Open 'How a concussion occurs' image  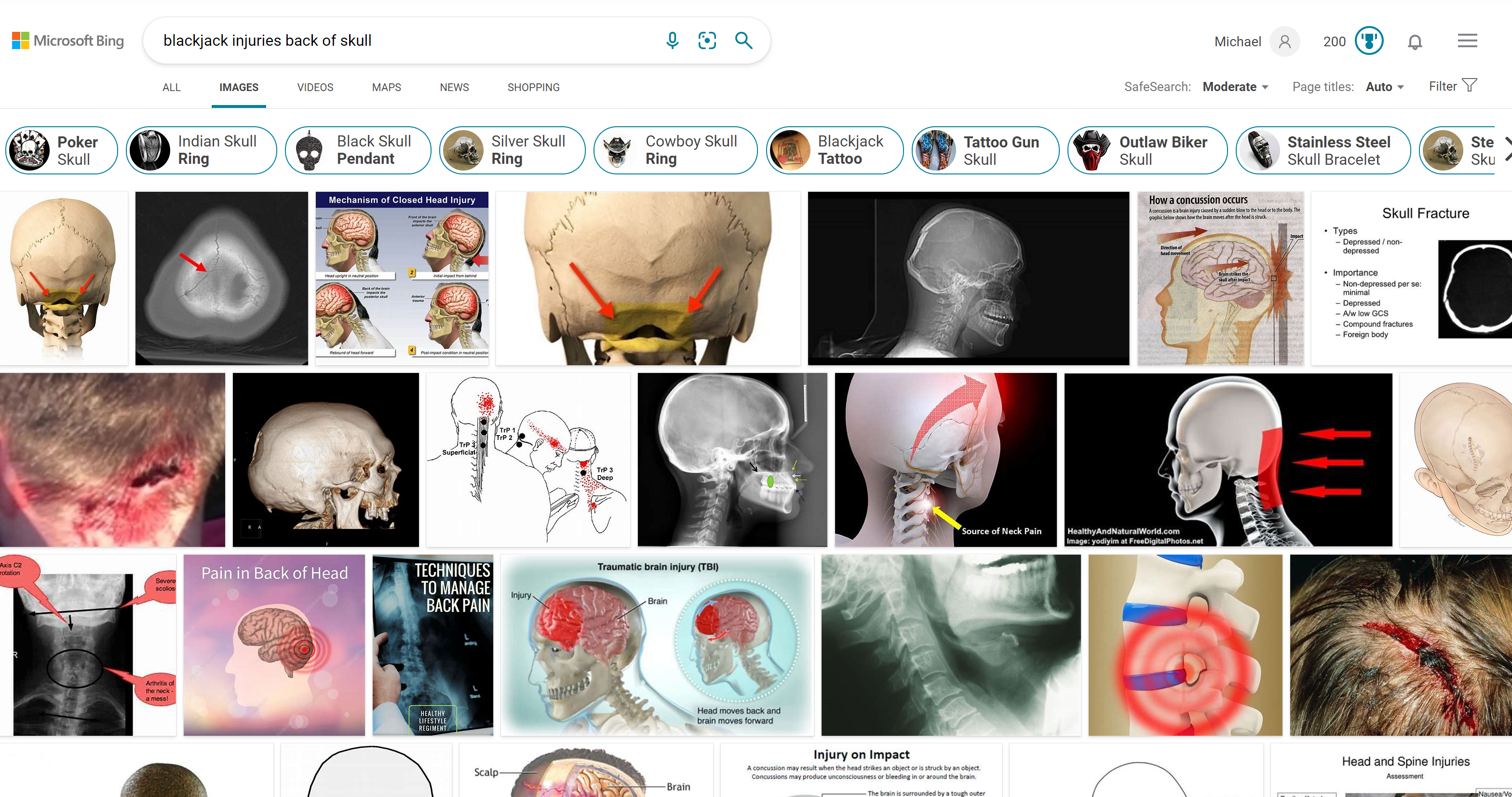(x=1220, y=278)
